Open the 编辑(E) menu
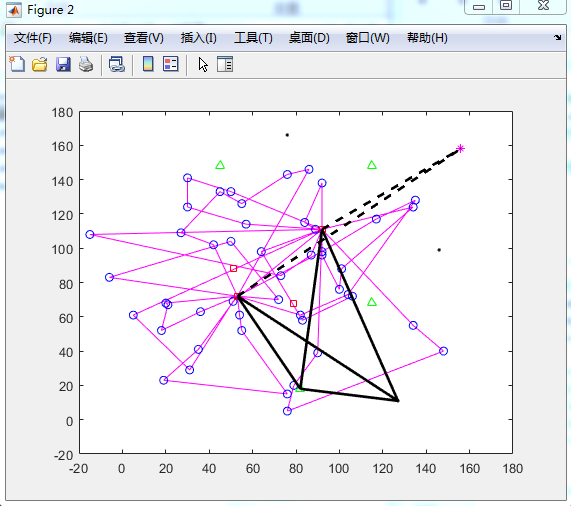The width and height of the screenshot is (571, 506). 88,37
